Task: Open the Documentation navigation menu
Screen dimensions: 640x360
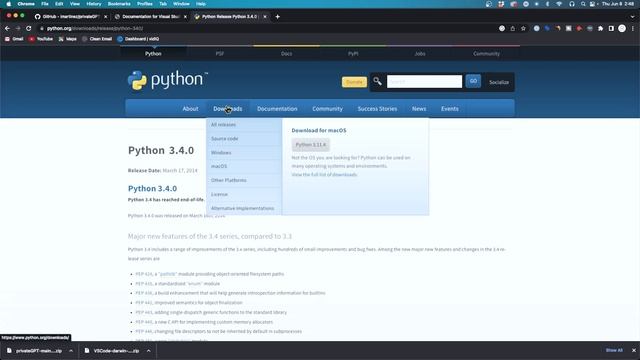Action: click(x=277, y=109)
